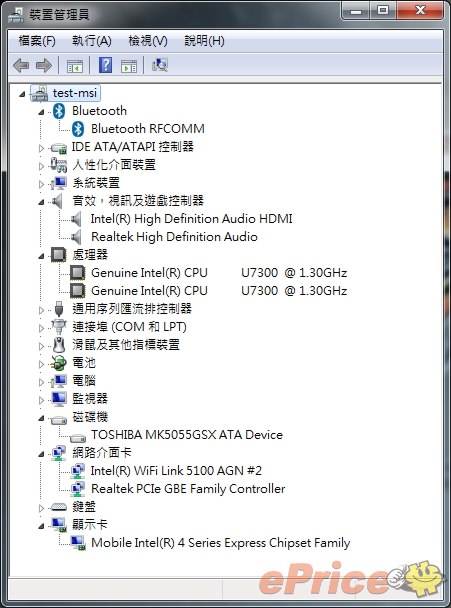The width and height of the screenshot is (451, 608).
Task: Select Mobile Intel(R) 4 Series Express Chipset
Action: click(x=220, y=542)
